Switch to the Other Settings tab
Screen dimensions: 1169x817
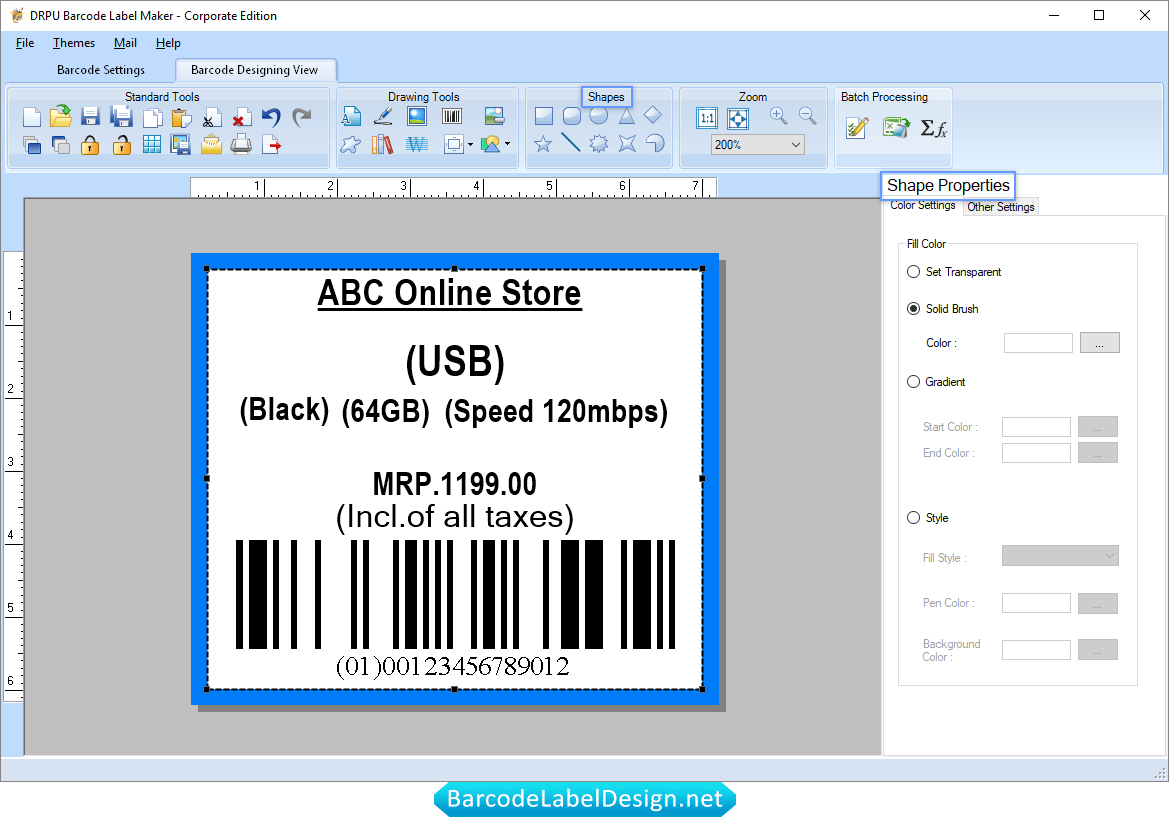coord(1001,207)
